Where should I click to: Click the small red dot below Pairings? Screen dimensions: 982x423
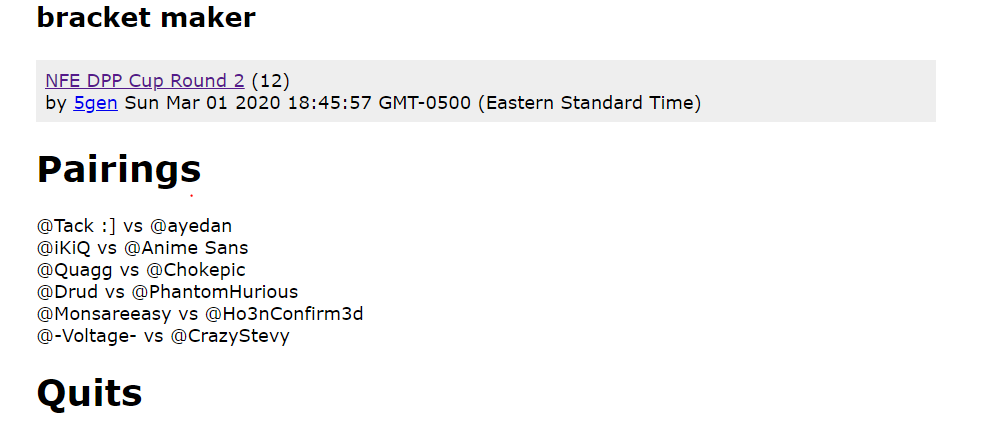point(191,196)
